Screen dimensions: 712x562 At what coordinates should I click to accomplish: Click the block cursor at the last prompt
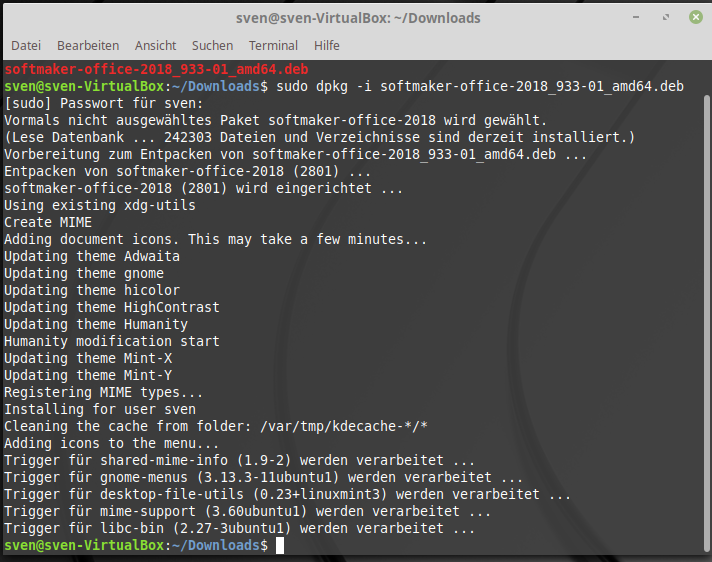[x=280, y=546]
